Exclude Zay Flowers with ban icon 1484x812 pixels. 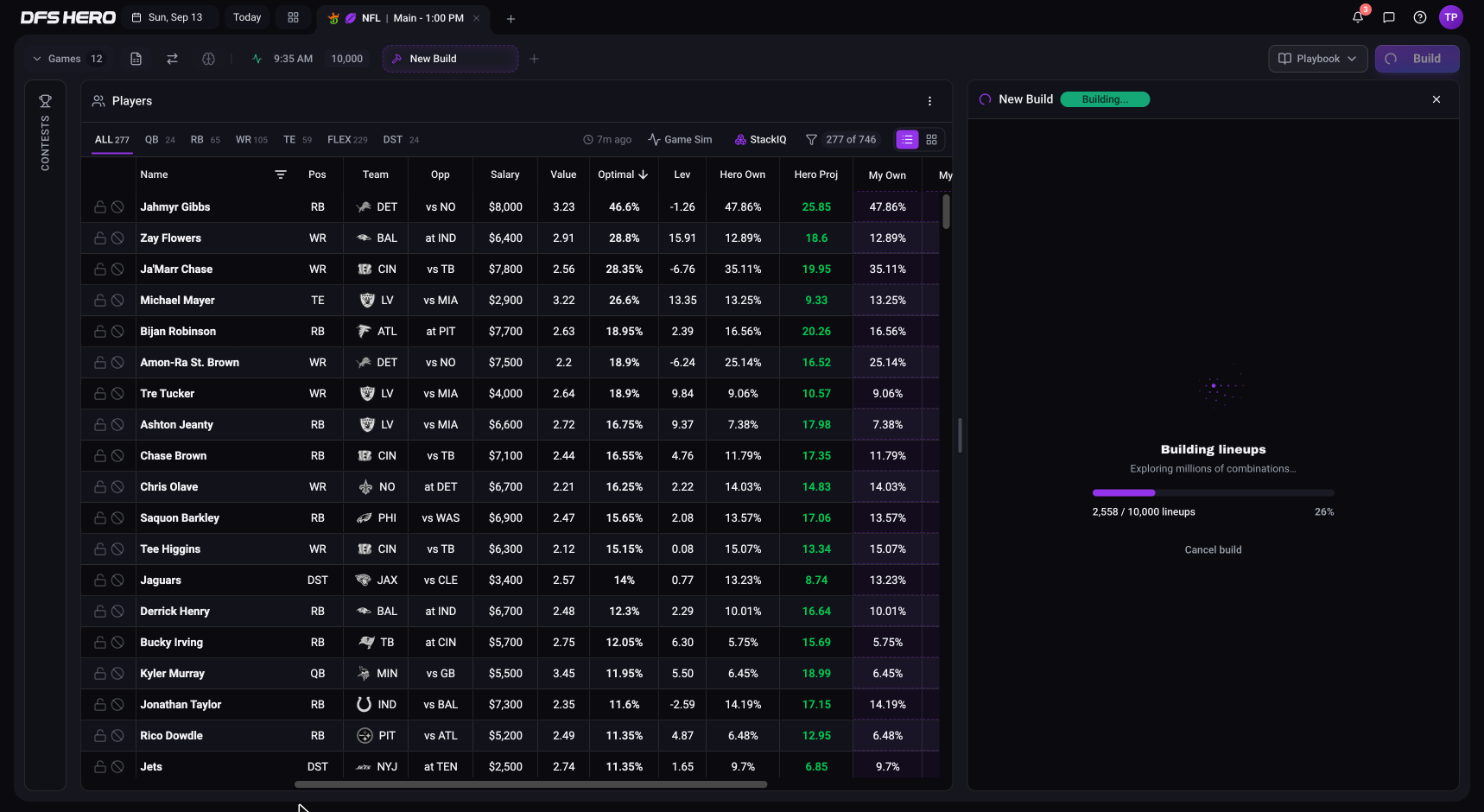tap(117, 238)
